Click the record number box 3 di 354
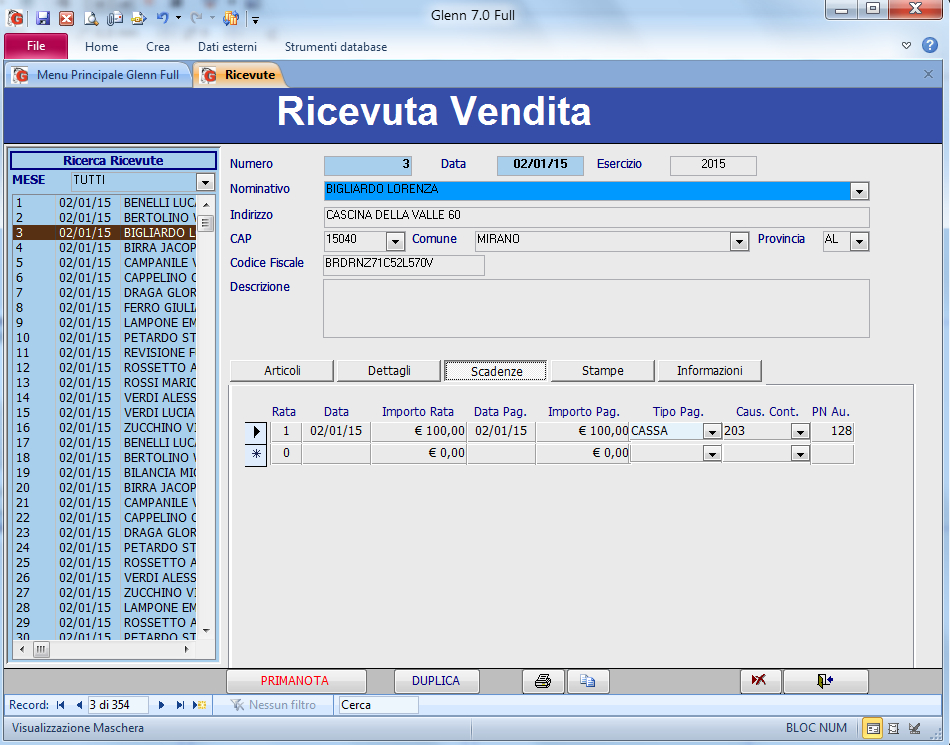 pos(118,705)
